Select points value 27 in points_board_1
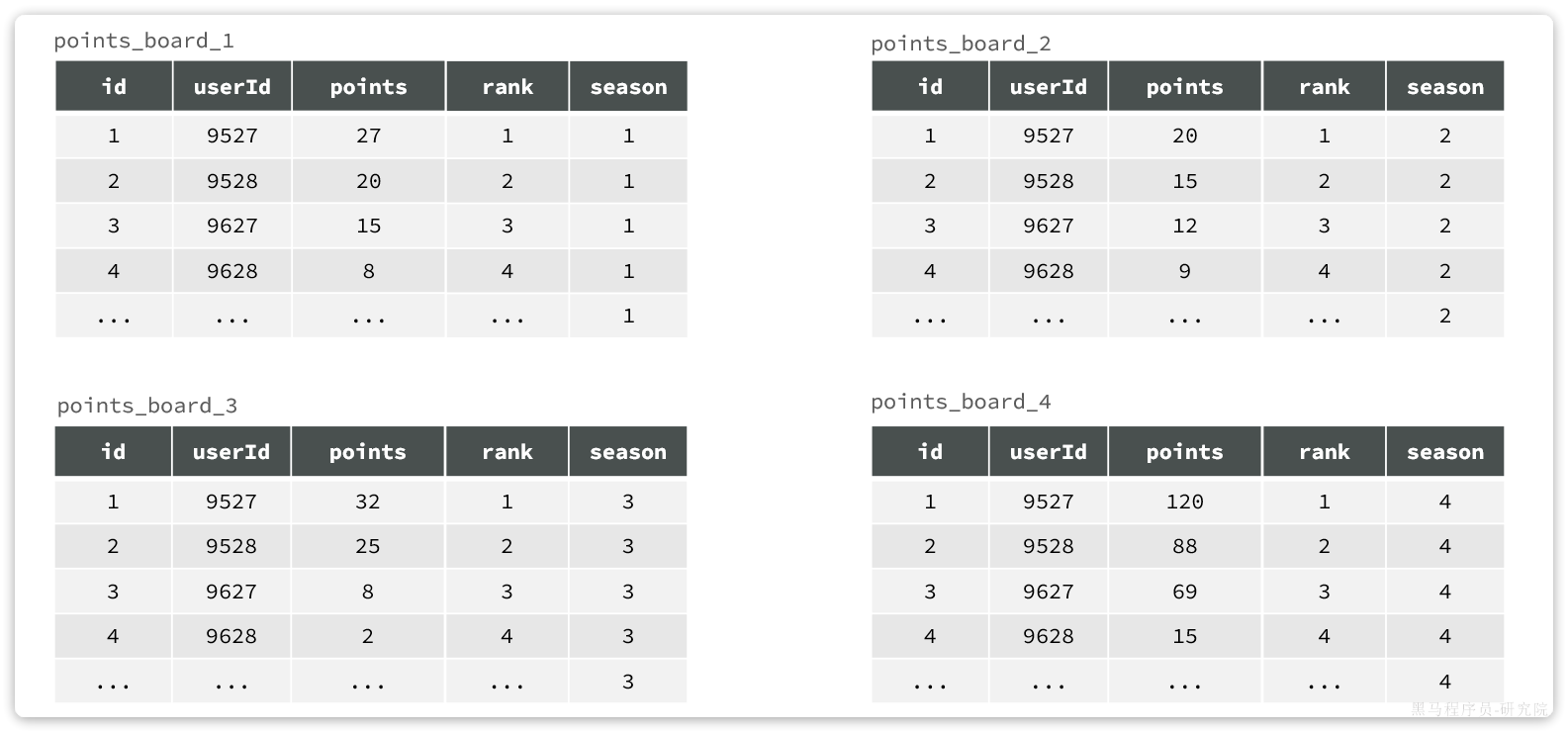This screenshot has height=734, width=1568. [369, 136]
